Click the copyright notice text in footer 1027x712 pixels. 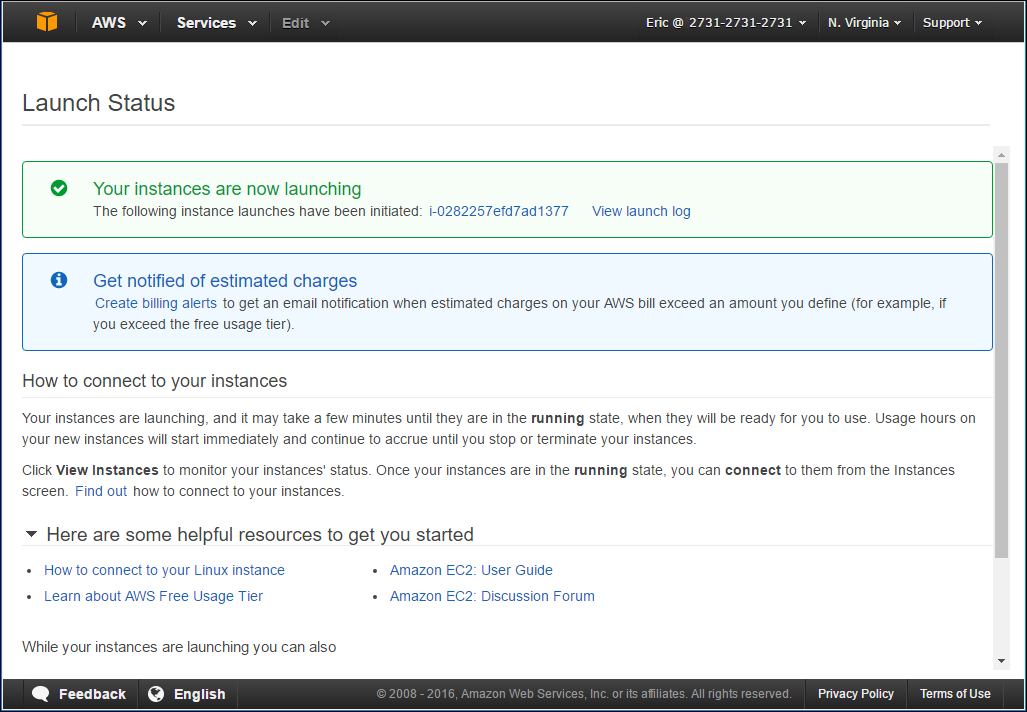pyautogui.click(x=584, y=694)
